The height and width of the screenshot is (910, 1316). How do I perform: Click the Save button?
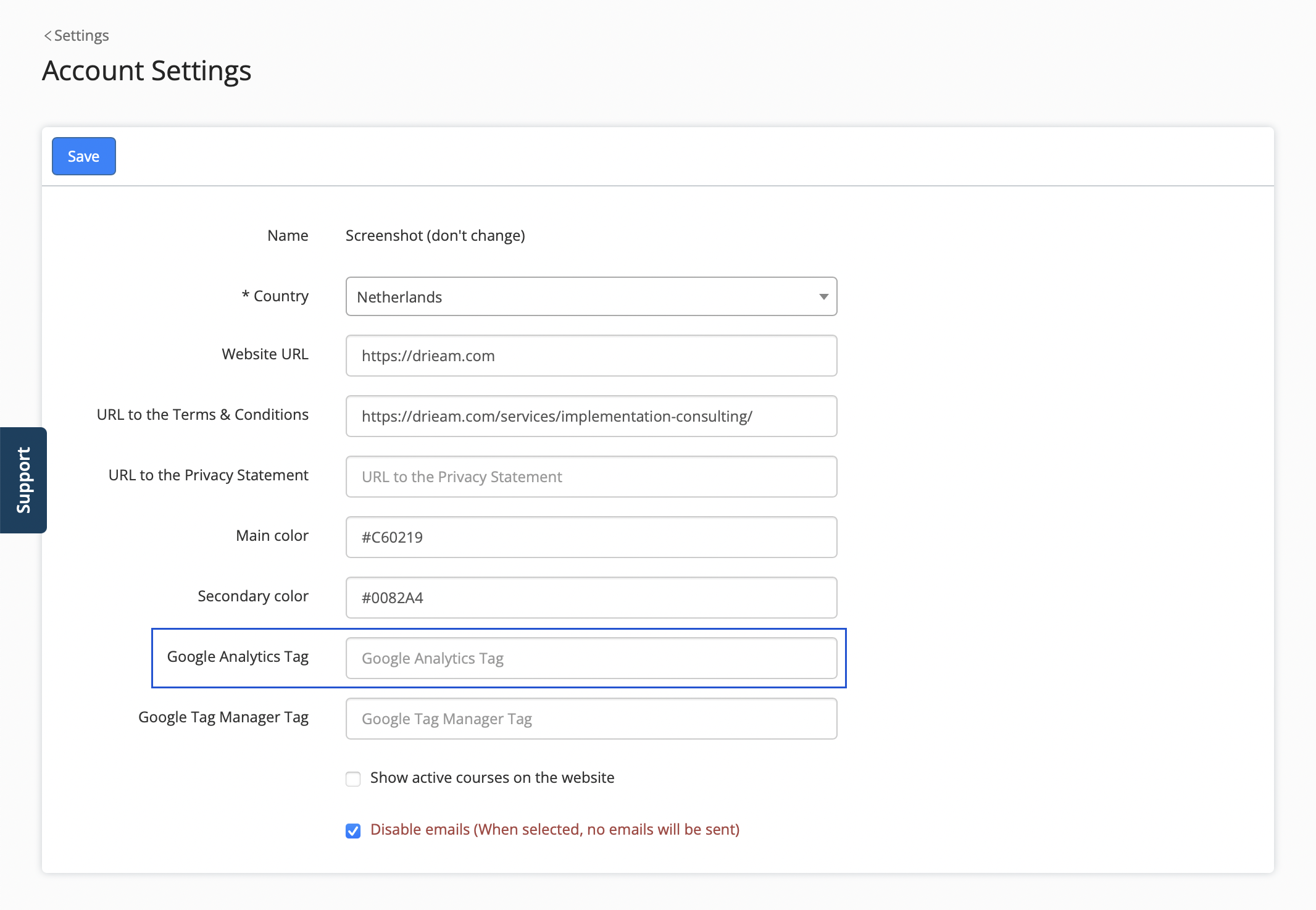[83, 156]
